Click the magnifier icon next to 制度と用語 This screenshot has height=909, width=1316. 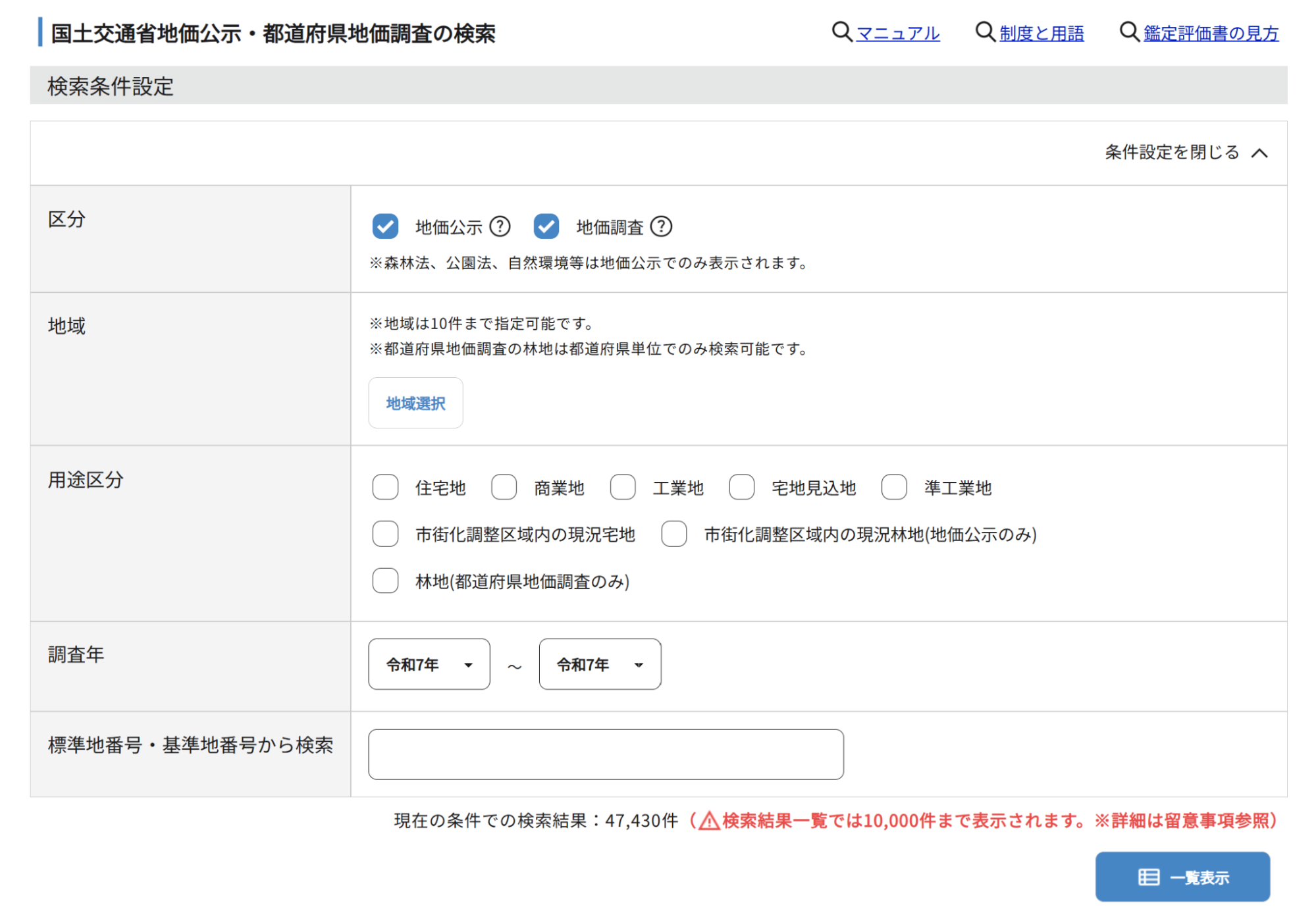(985, 32)
